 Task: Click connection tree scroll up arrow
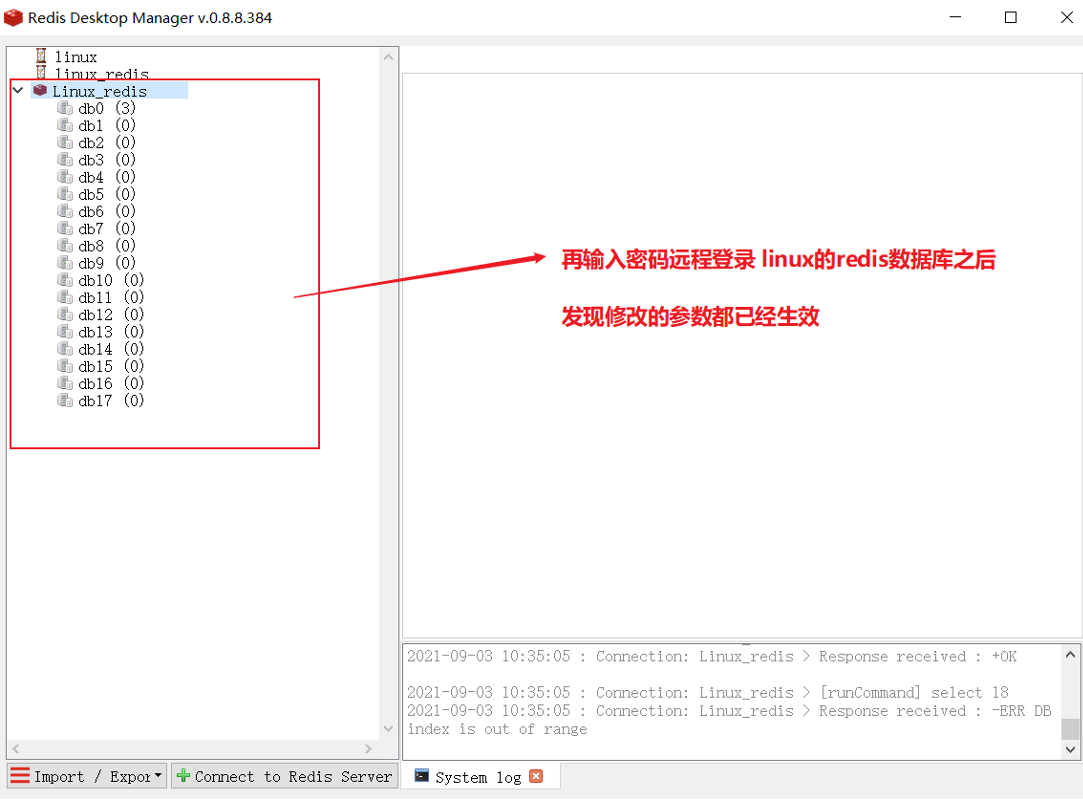388,57
